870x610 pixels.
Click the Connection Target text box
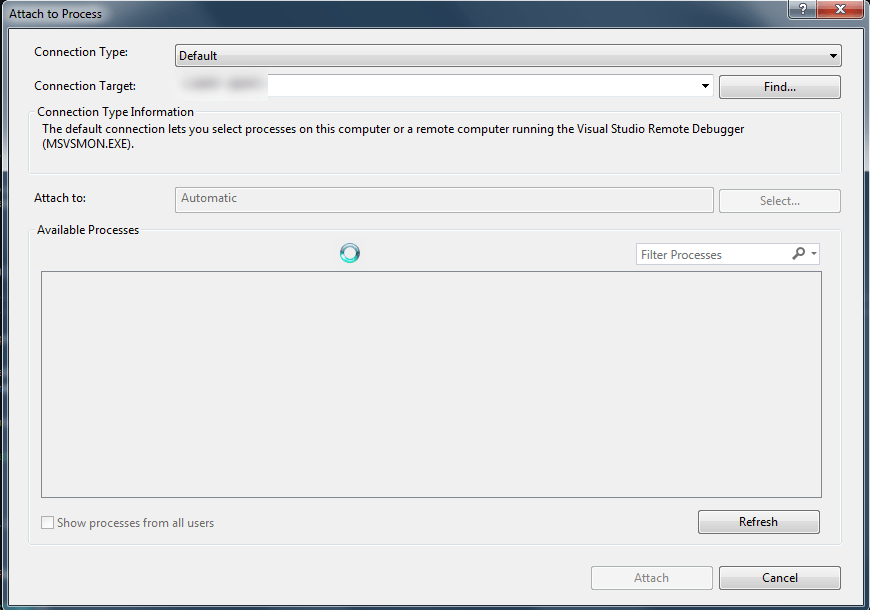click(x=480, y=86)
